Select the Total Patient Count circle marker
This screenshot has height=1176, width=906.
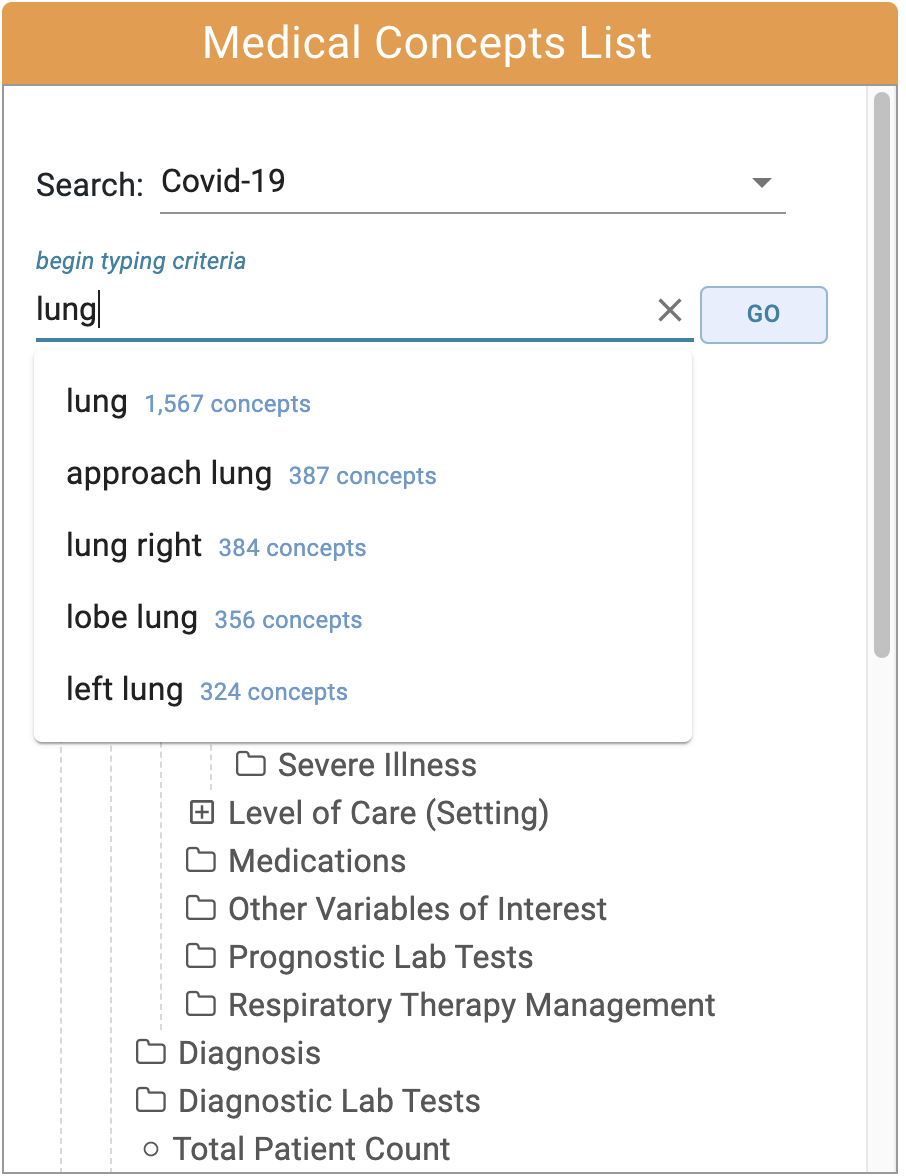coord(151,1149)
